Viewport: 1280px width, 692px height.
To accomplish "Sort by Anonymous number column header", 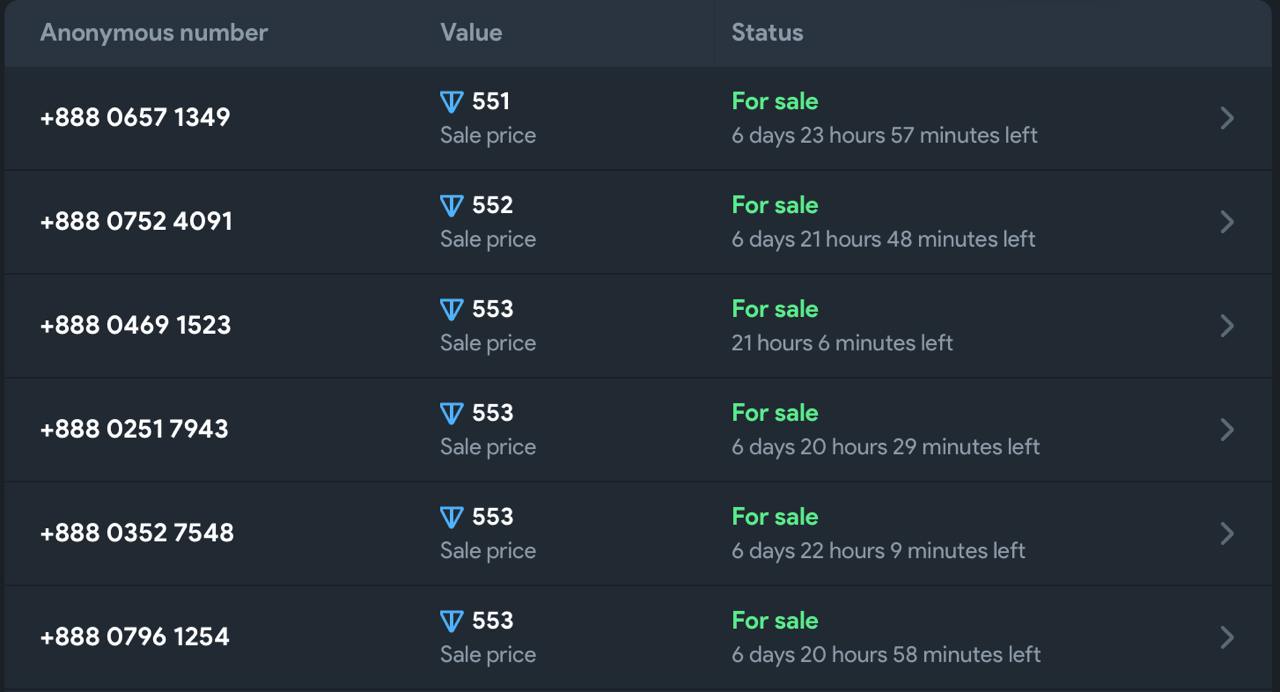I will [154, 33].
